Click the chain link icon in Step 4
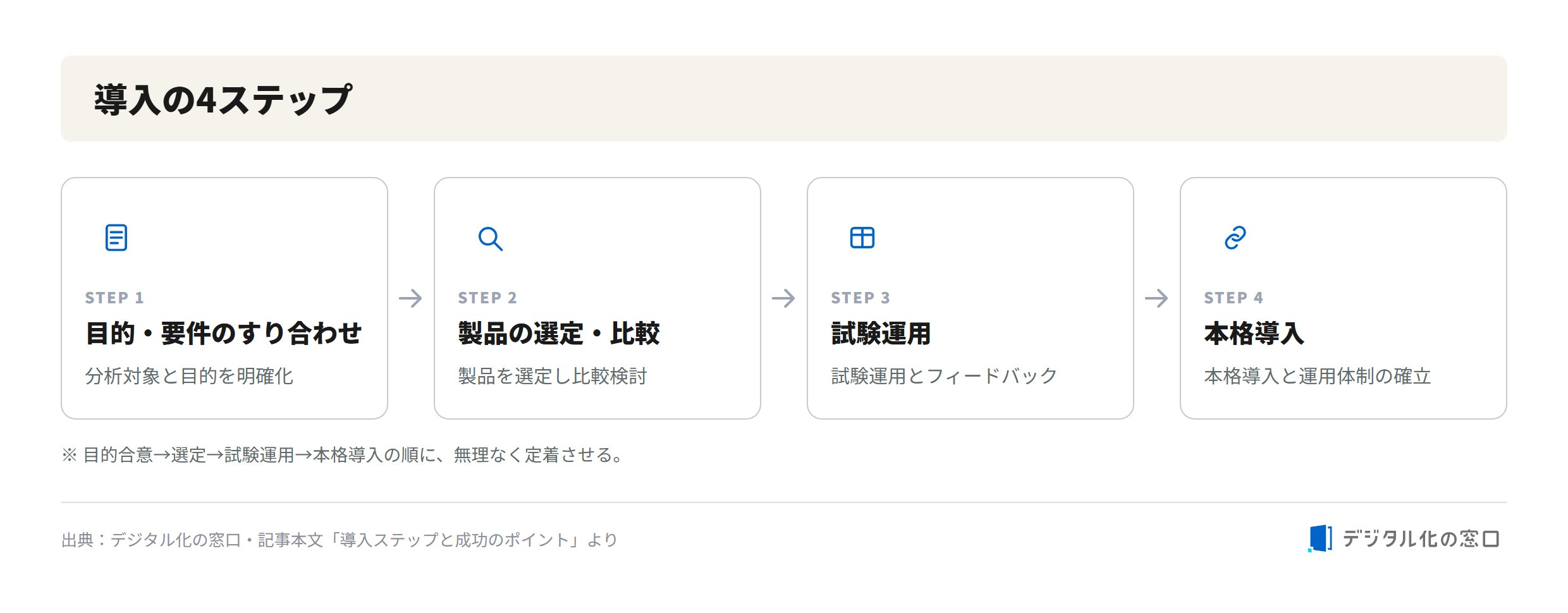 click(1235, 238)
